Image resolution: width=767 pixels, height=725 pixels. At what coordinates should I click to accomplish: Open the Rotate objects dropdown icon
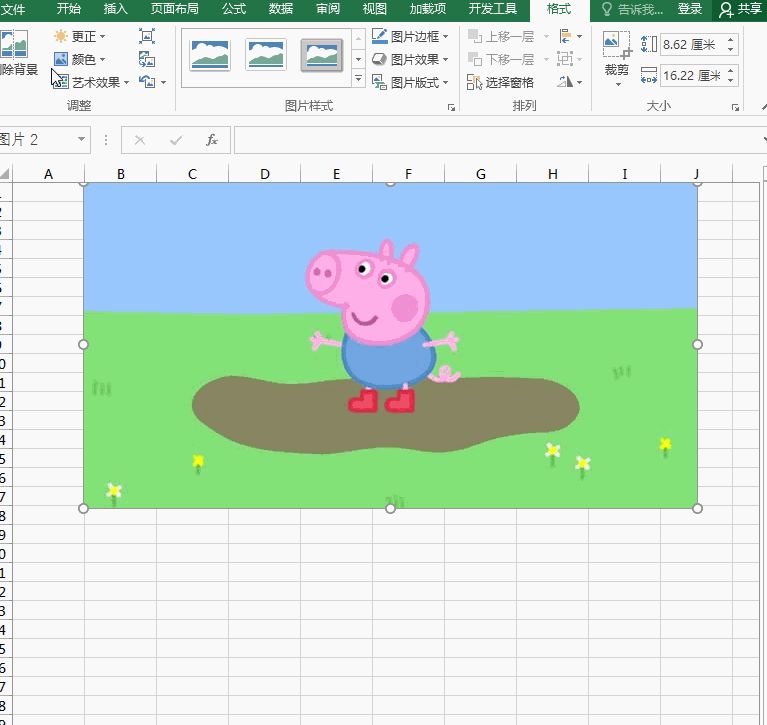(x=570, y=82)
